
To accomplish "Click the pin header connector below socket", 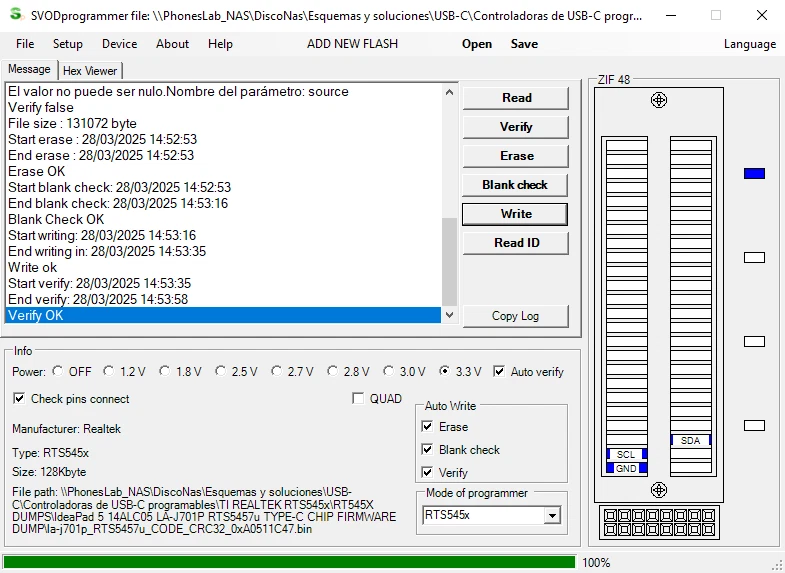I will pos(658,522).
